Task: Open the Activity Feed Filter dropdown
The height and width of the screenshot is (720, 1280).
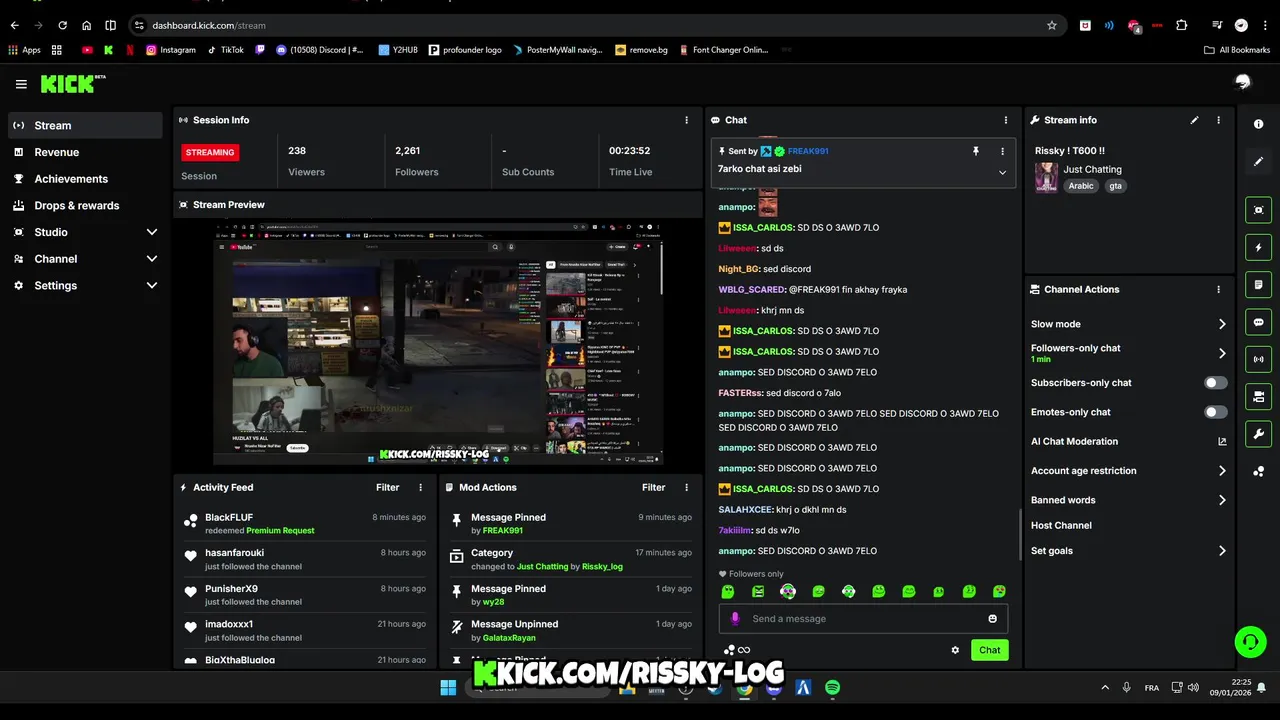Action: coord(387,488)
